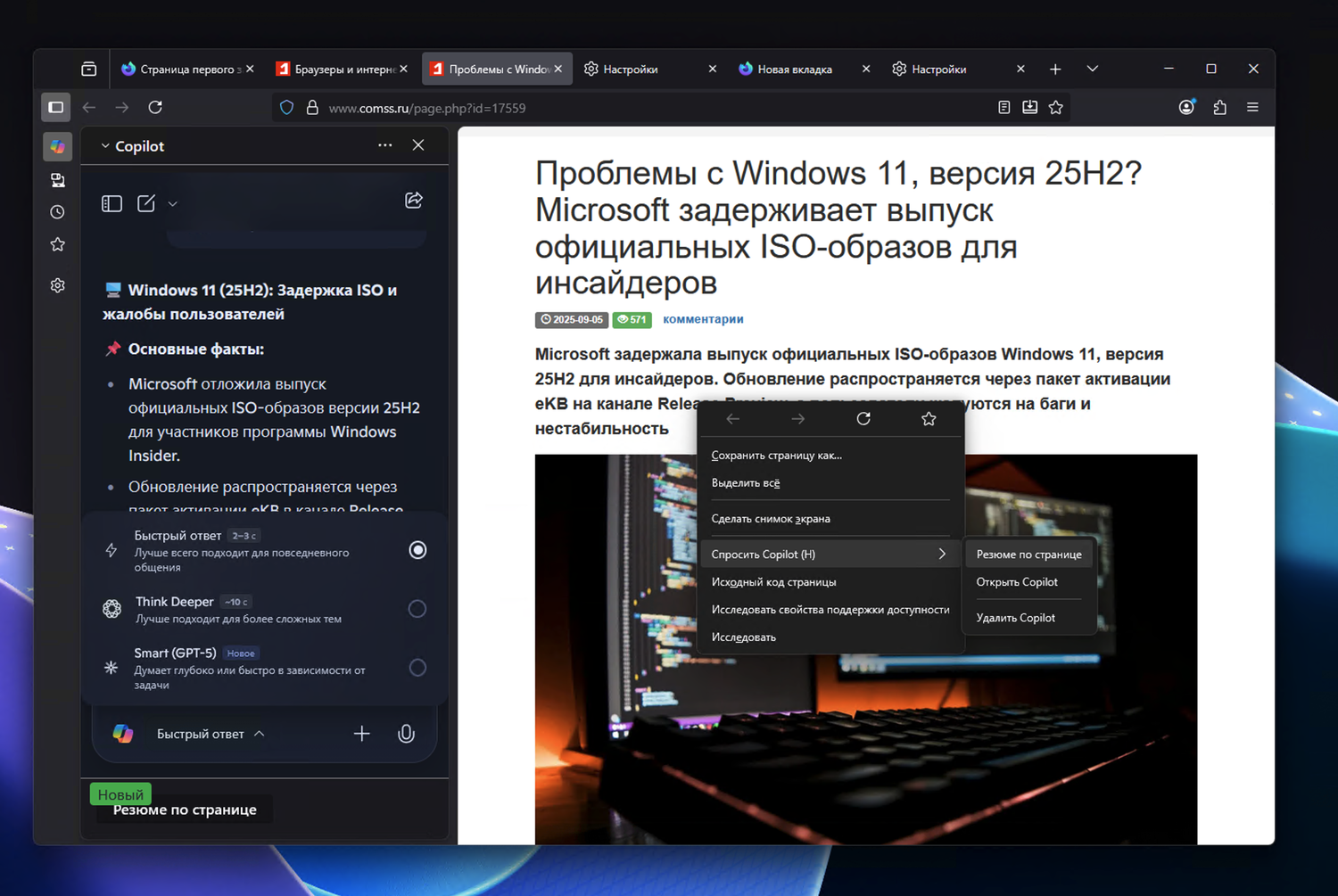
Task: Open history from the sidebar clock icon
Action: pyautogui.click(x=58, y=212)
